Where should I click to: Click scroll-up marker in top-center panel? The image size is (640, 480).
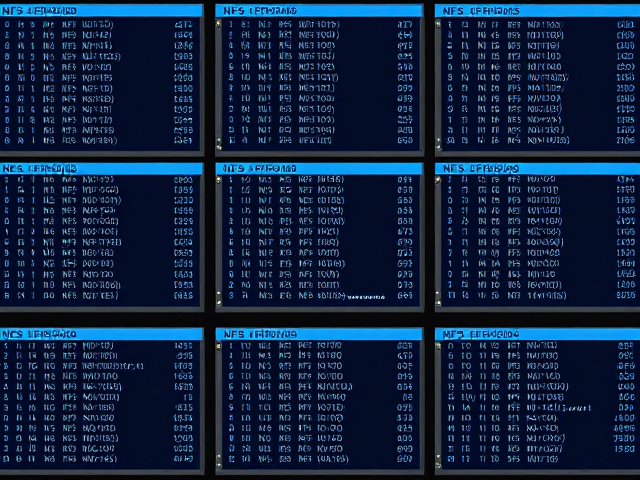pyautogui.click(x=219, y=24)
